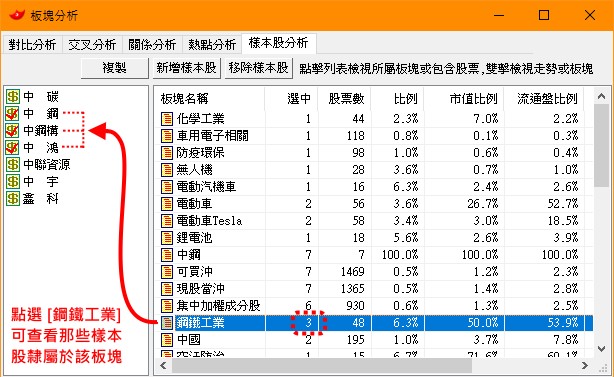Click the vertical scrollbar up arrow
The width and height of the screenshot is (614, 377).
601,96
